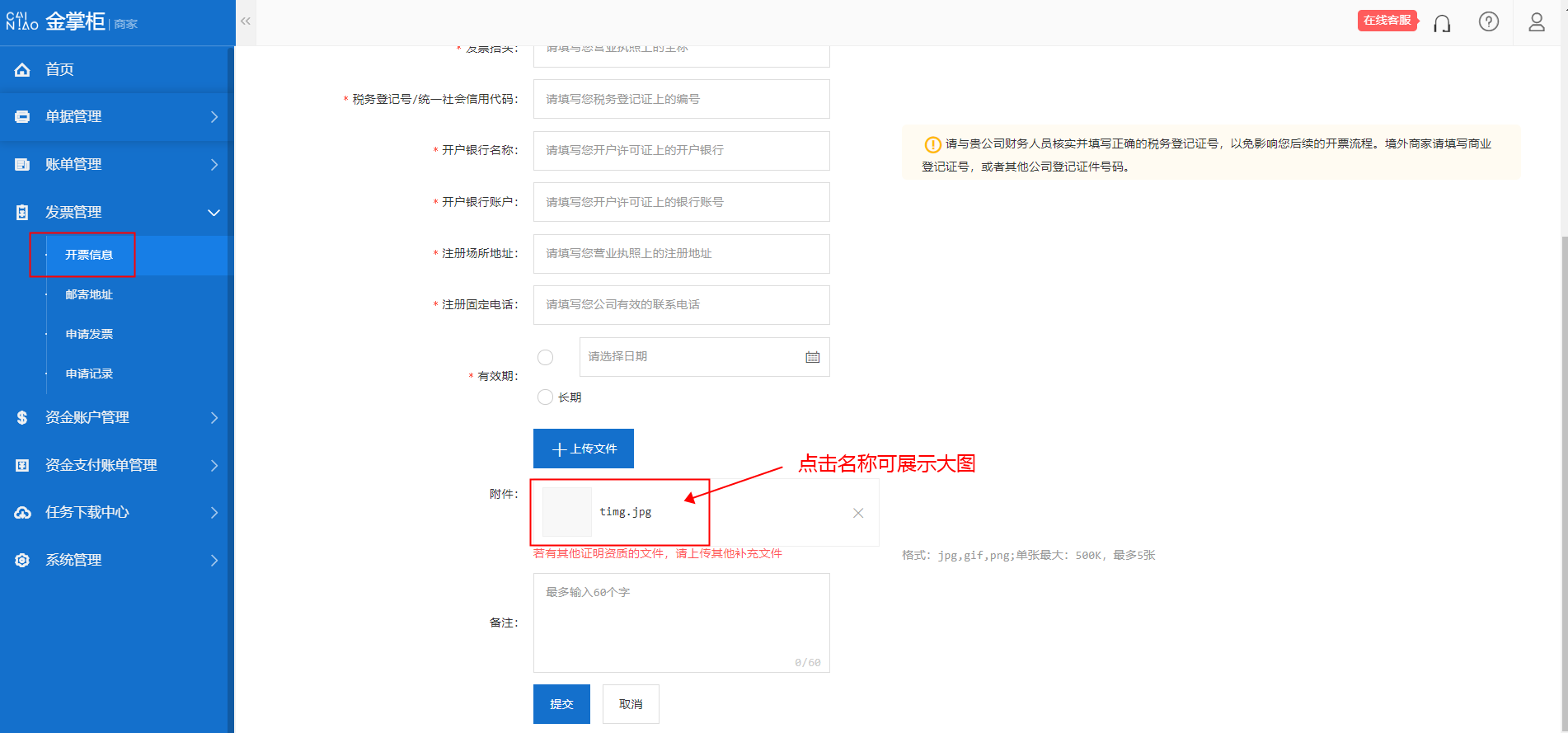Click the 上传文件 upload button
This screenshot has height=733, width=1568.
tap(584, 449)
